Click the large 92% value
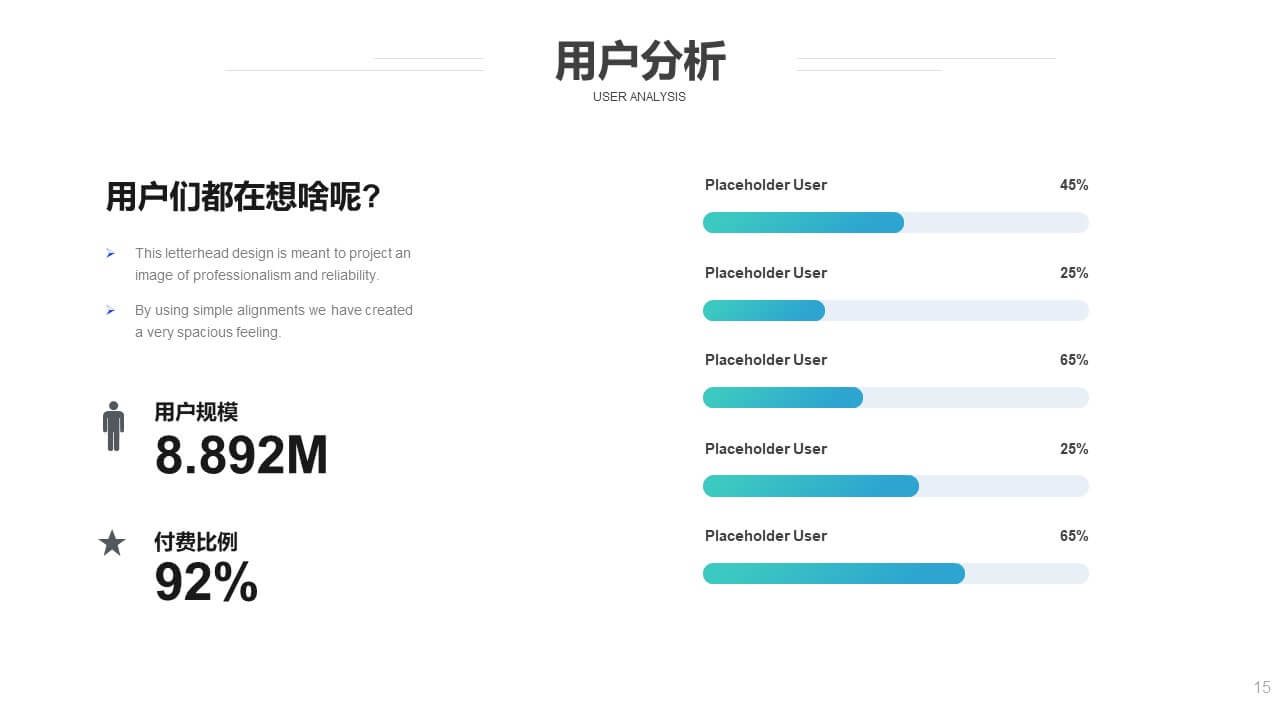 point(206,582)
